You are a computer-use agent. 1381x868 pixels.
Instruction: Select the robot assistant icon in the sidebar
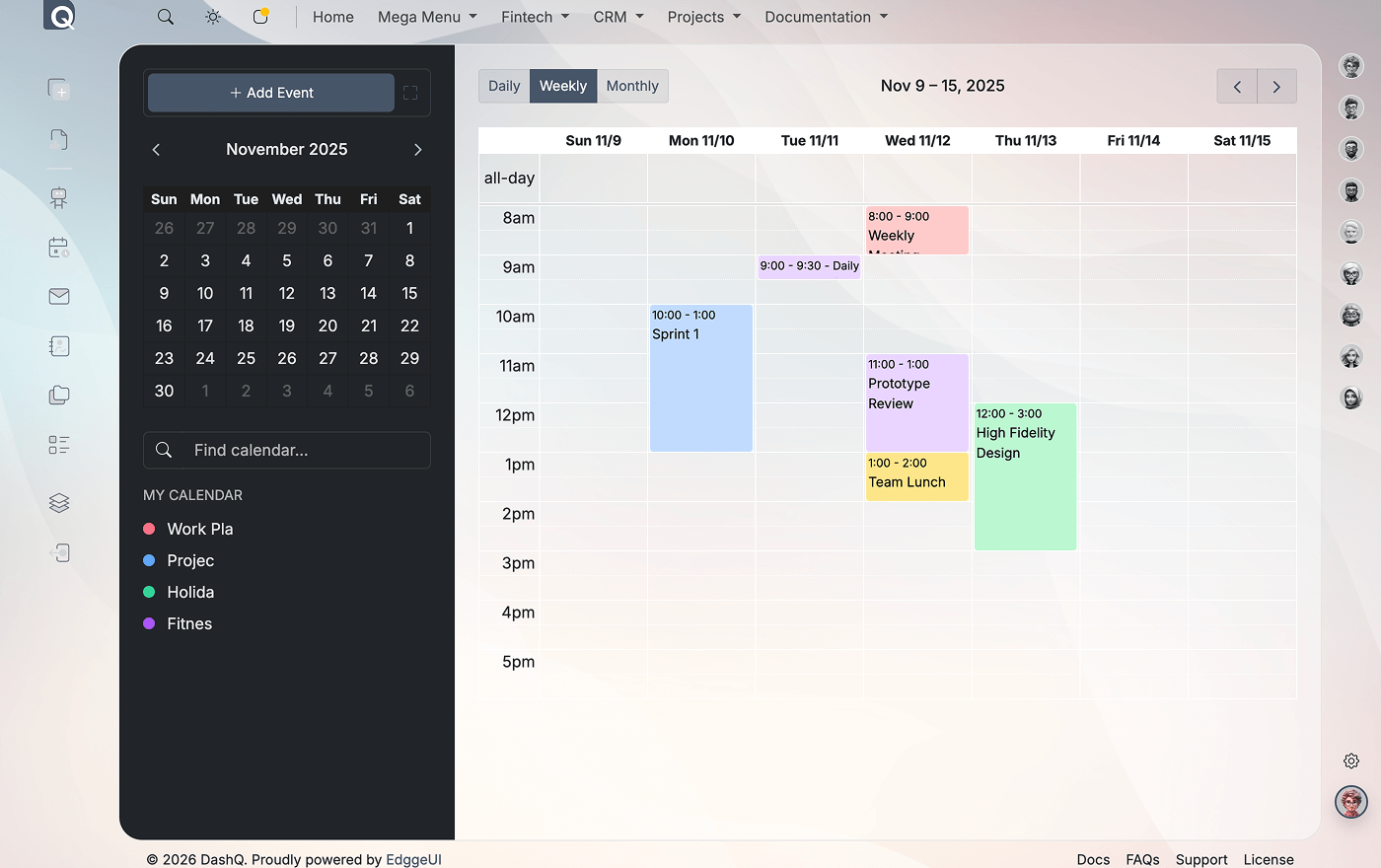(58, 197)
